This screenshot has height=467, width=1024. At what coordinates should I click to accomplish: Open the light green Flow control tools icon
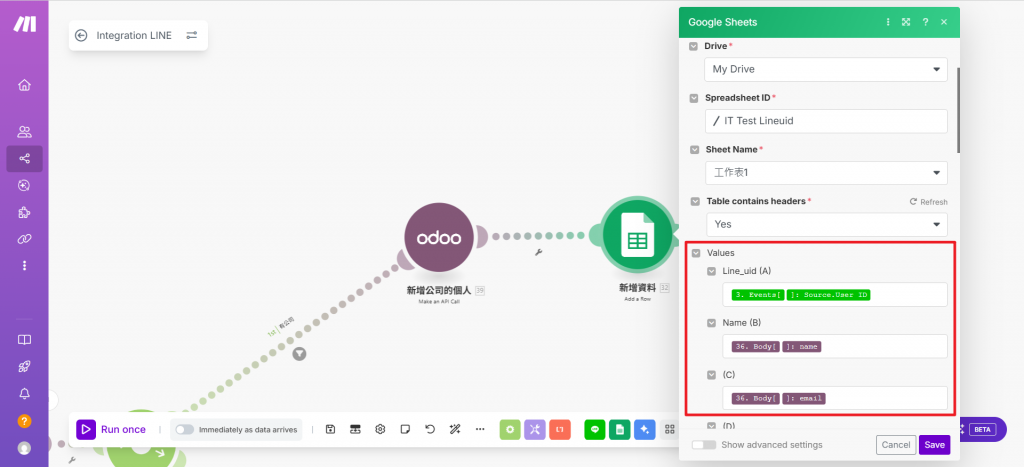(x=510, y=429)
